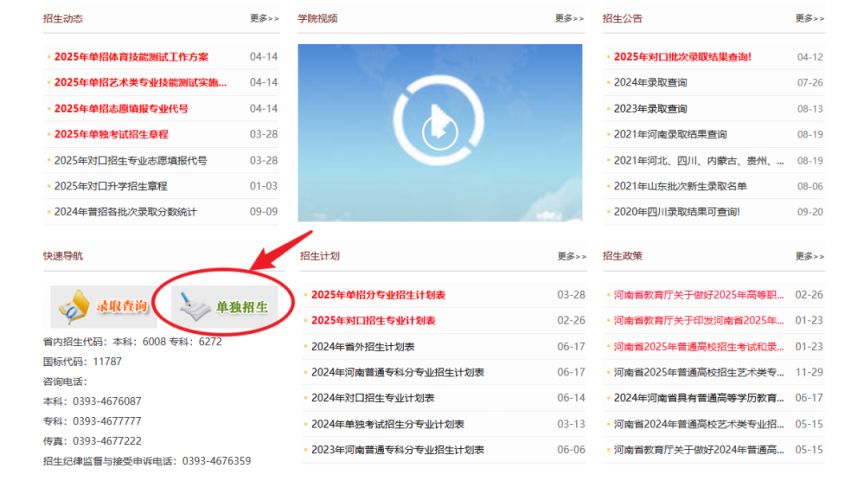Open 2024年河南省具有普通高等学历教育 policy
Image resolution: width=864 pixels, height=481 pixels.
[x=699, y=398]
